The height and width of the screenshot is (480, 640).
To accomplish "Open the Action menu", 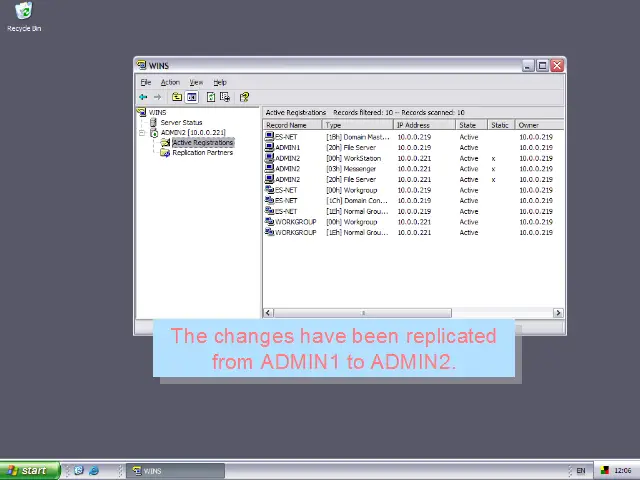I will (170, 82).
